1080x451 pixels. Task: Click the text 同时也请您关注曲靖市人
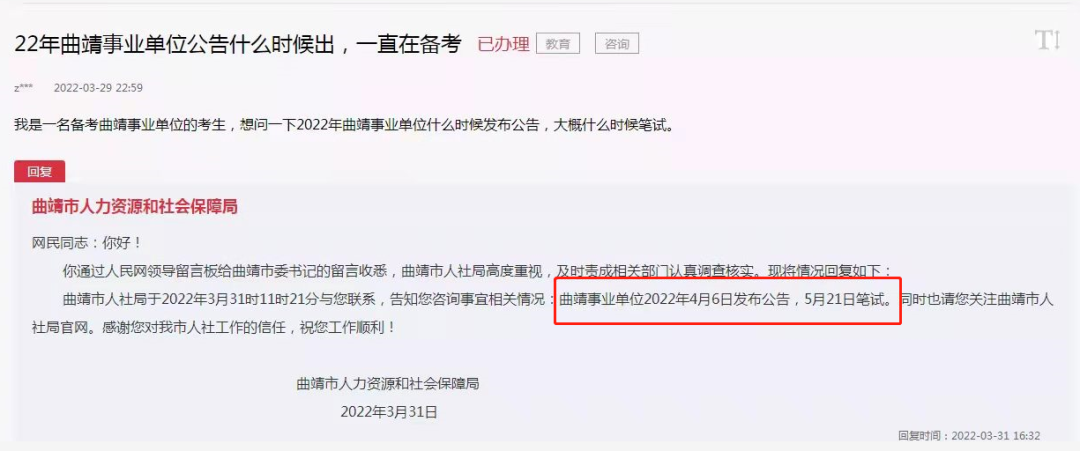976,300
